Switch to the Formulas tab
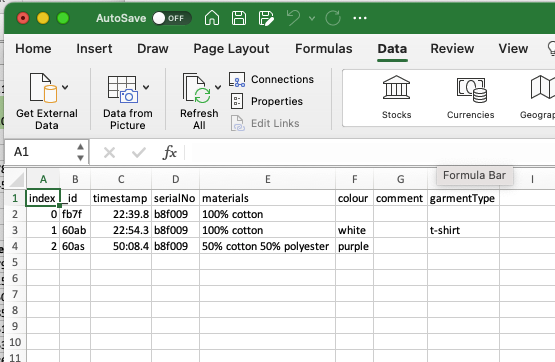Image resolution: width=555 pixels, height=362 pixels. point(324,48)
